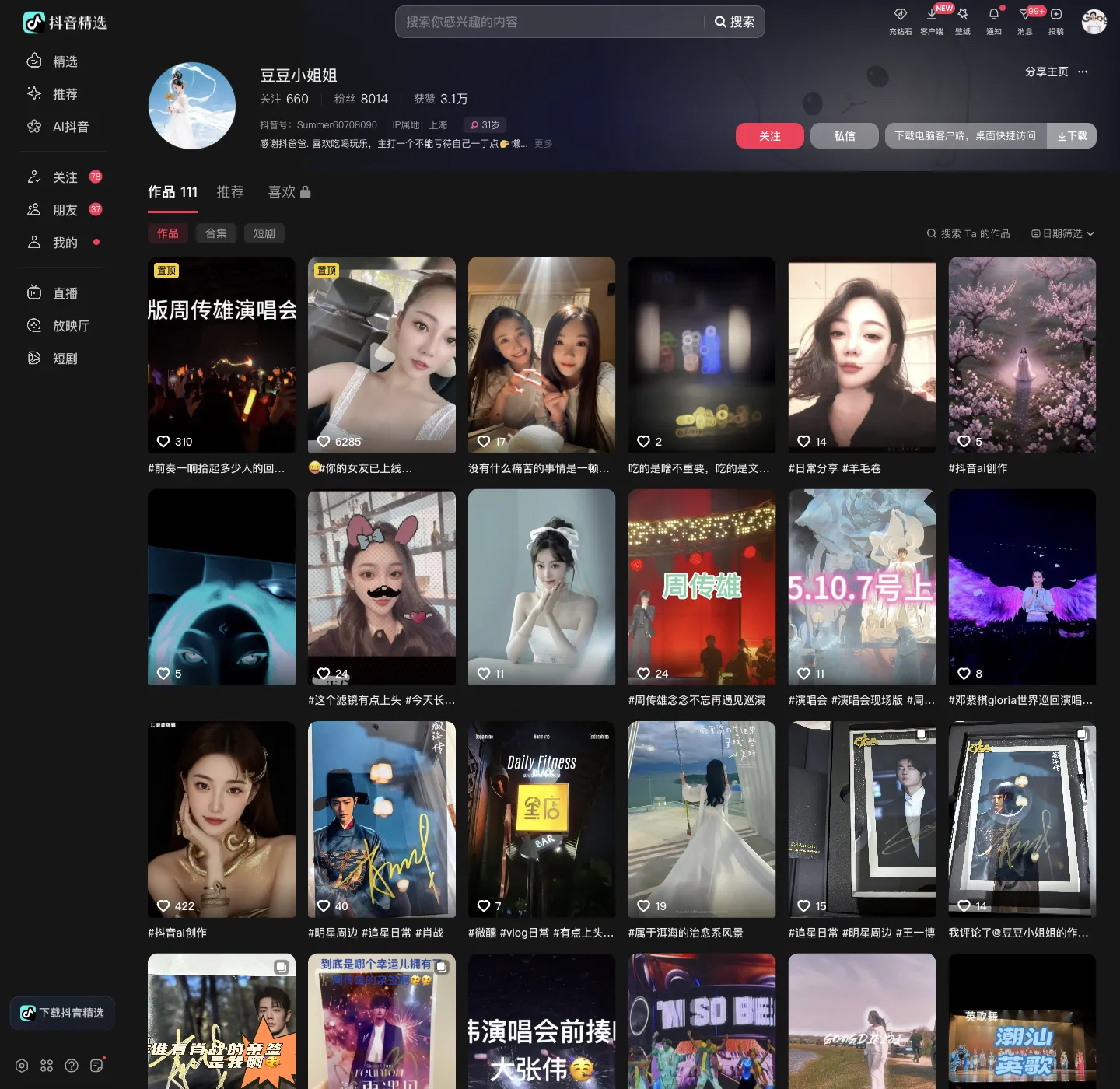Go to 推荐 in the left sidebar
Image resolution: width=1120 pixels, height=1089 pixels.
[53, 94]
